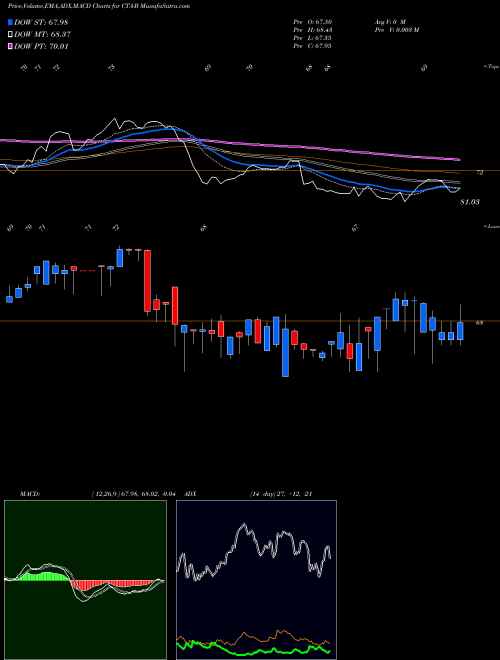Viewport: 500px width, 660px height.
Task: Click the '72' price axis label
Action: [x=479, y=173]
